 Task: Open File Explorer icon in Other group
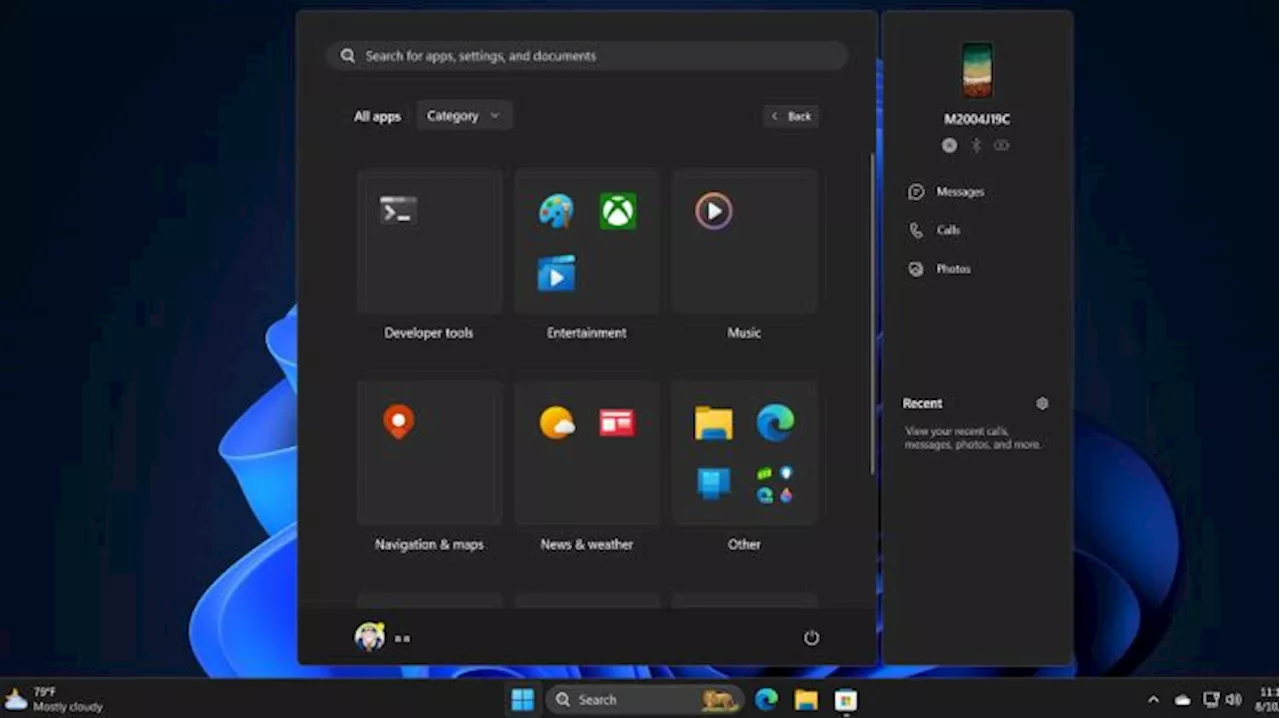pos(714,423)
